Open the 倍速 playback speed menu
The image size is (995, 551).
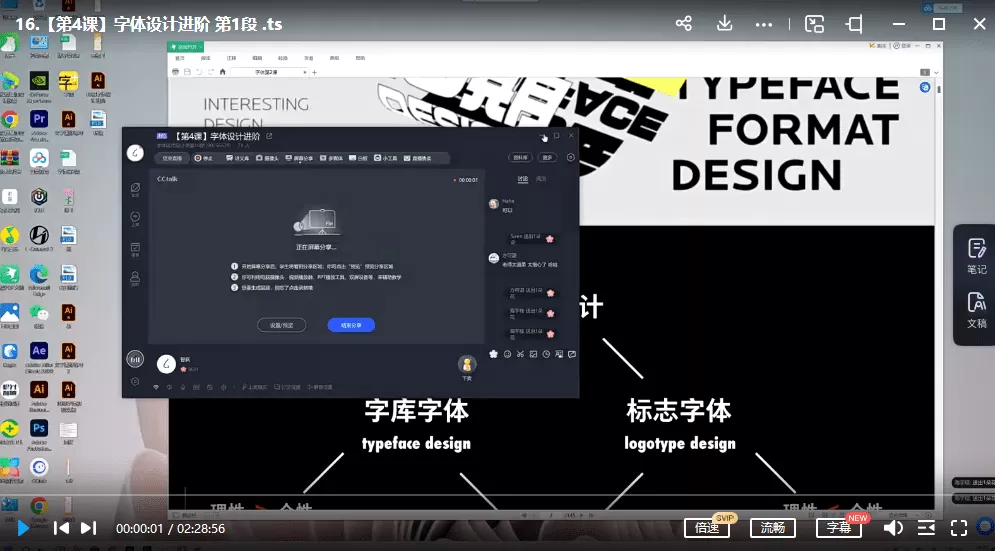(x=708, y=528)
